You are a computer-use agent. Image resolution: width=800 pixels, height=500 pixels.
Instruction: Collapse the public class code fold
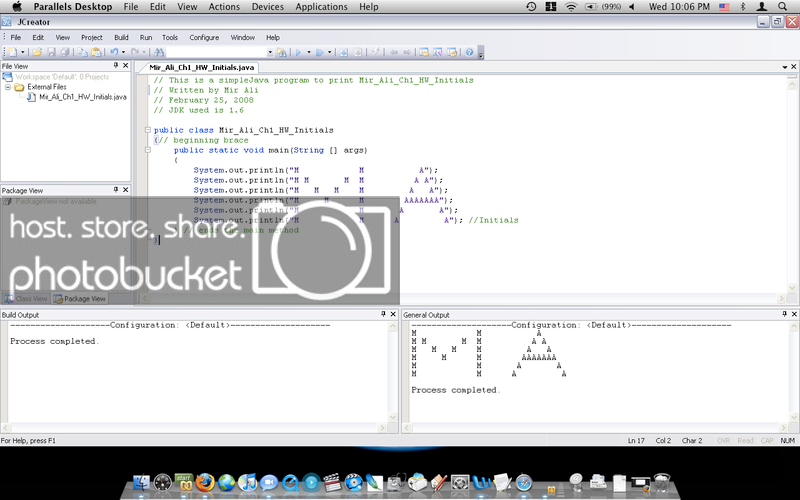coord(147,130)
